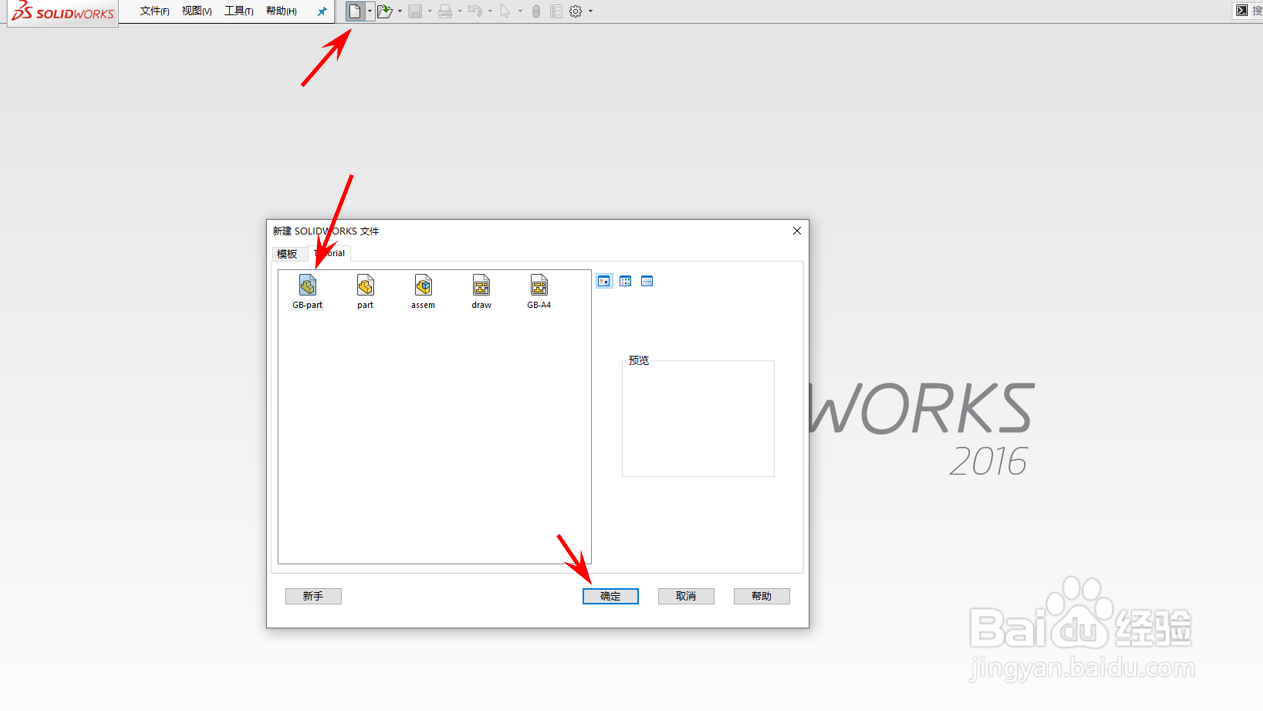Screen dimensions: 1263x711
Task: Click the SOLIDWORKS logo in the top-left
Action: click(x=63, y=13)
